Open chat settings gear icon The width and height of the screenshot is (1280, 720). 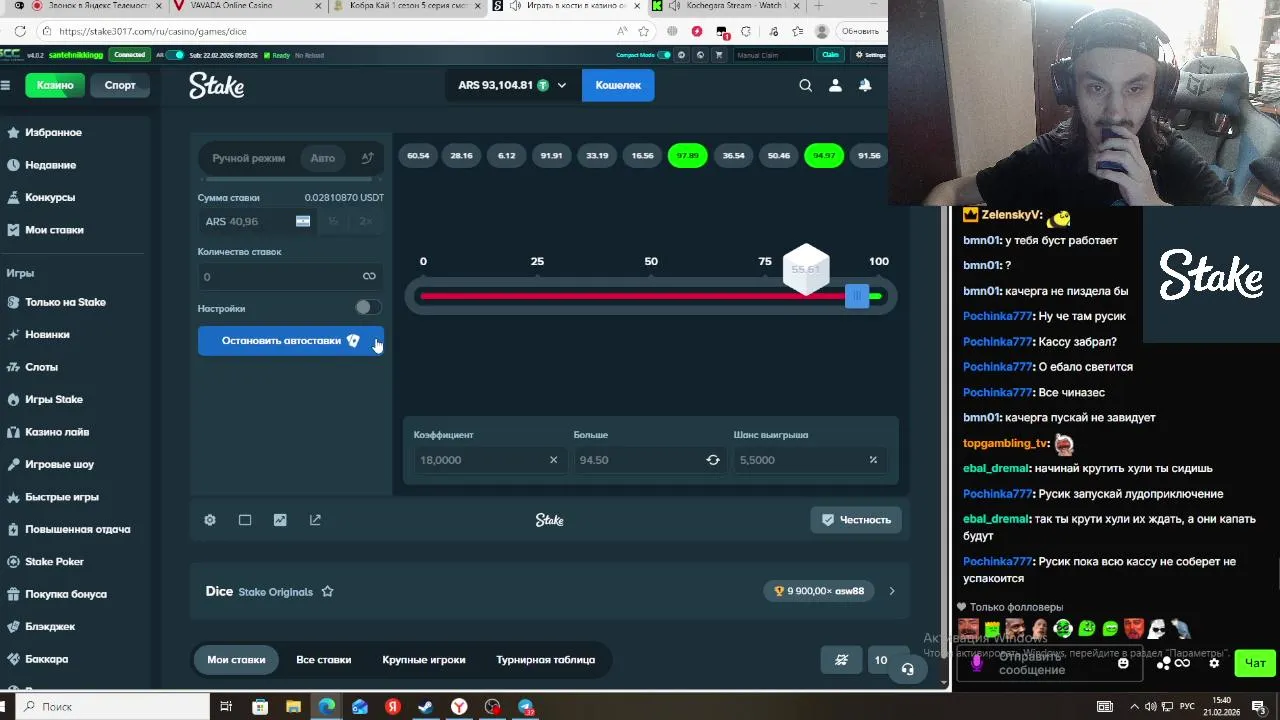[1214, 663]
